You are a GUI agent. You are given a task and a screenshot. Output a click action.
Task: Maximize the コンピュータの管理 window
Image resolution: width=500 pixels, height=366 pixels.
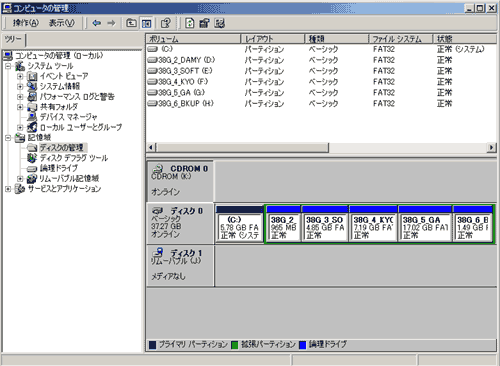(x=480, y=8)
